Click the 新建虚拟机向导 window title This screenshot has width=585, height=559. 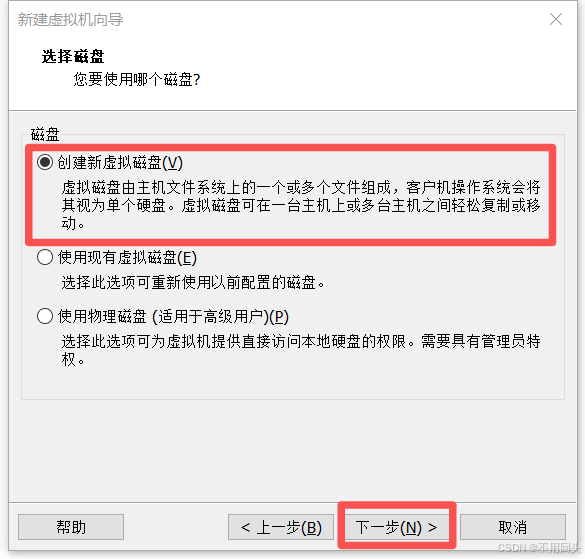pyautogui.click(x=70, y=19)
